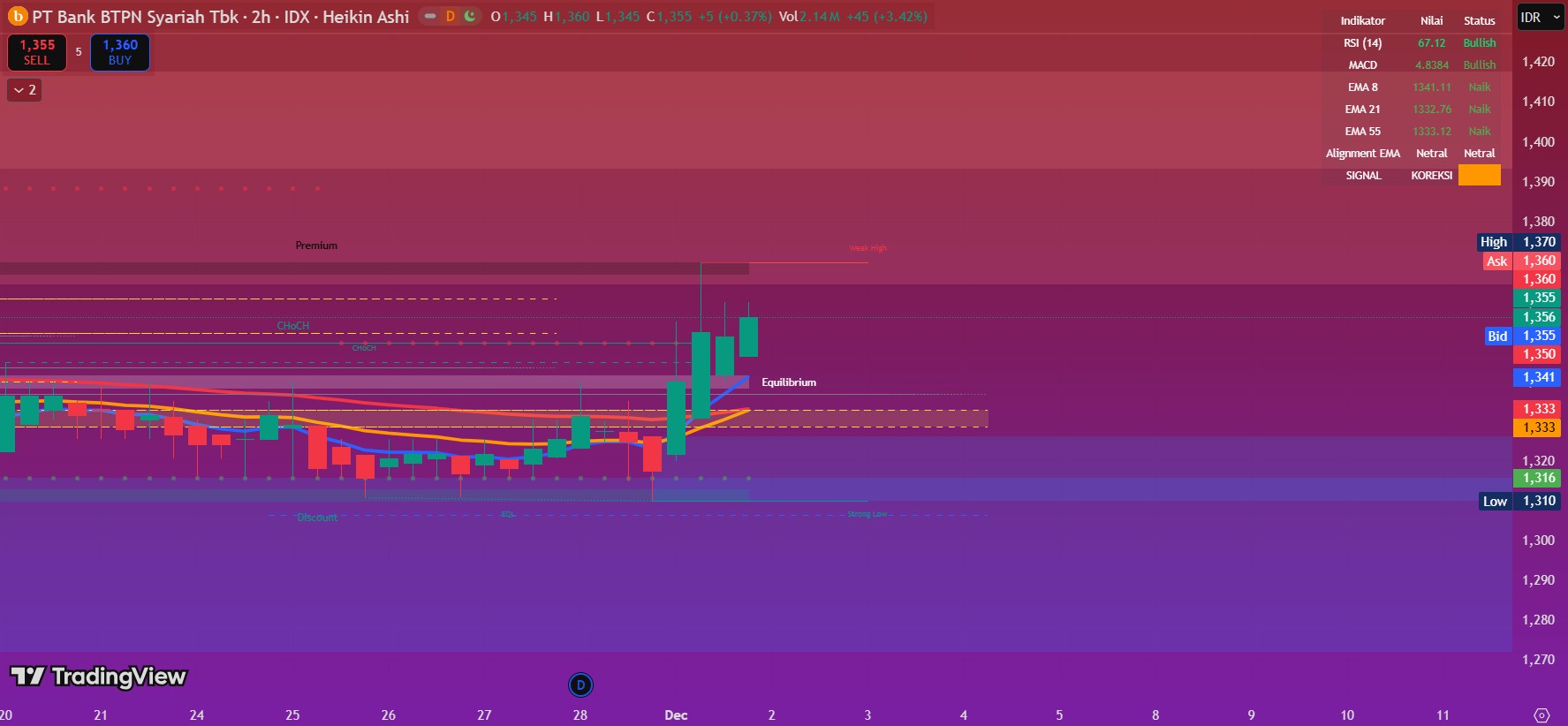1568x726 pixels.
Task: Click the green 1,356 price tag
Action: pyautogui.click(x=1537, y=317)
